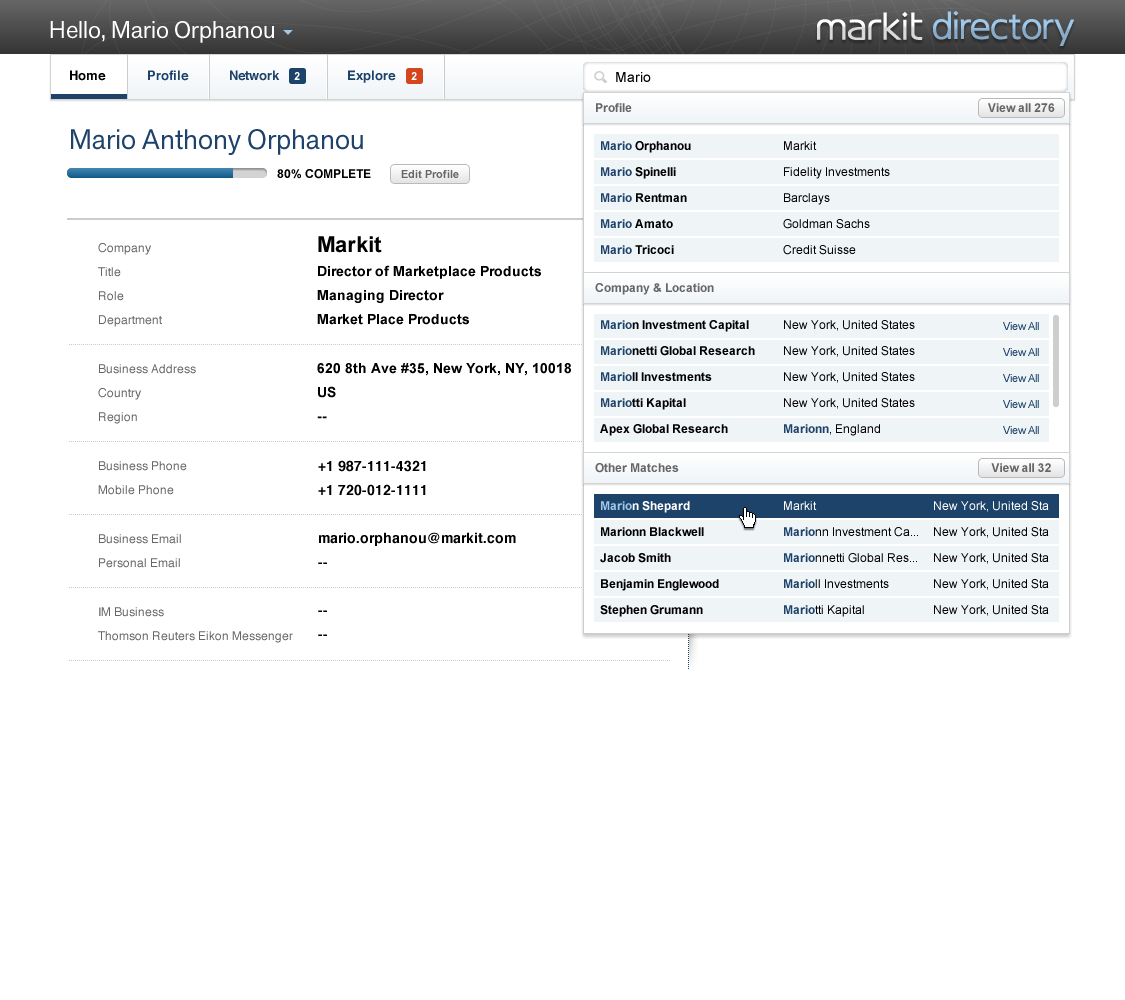Screen dimensions: 1125x1000
Task: Select Marionetti Global Research company result
Action: coord(821,351)
